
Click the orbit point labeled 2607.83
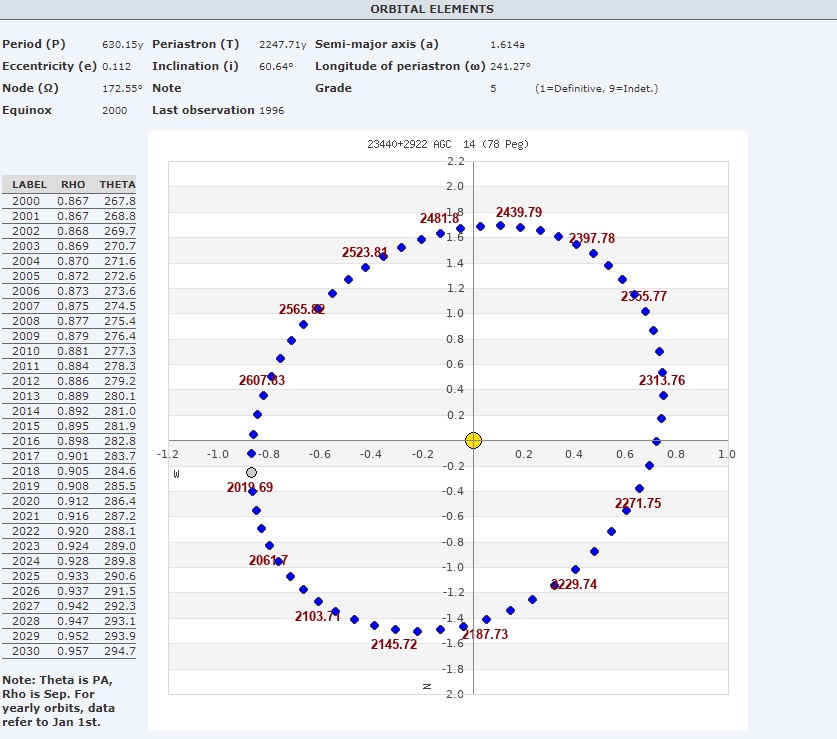(271, 376)
